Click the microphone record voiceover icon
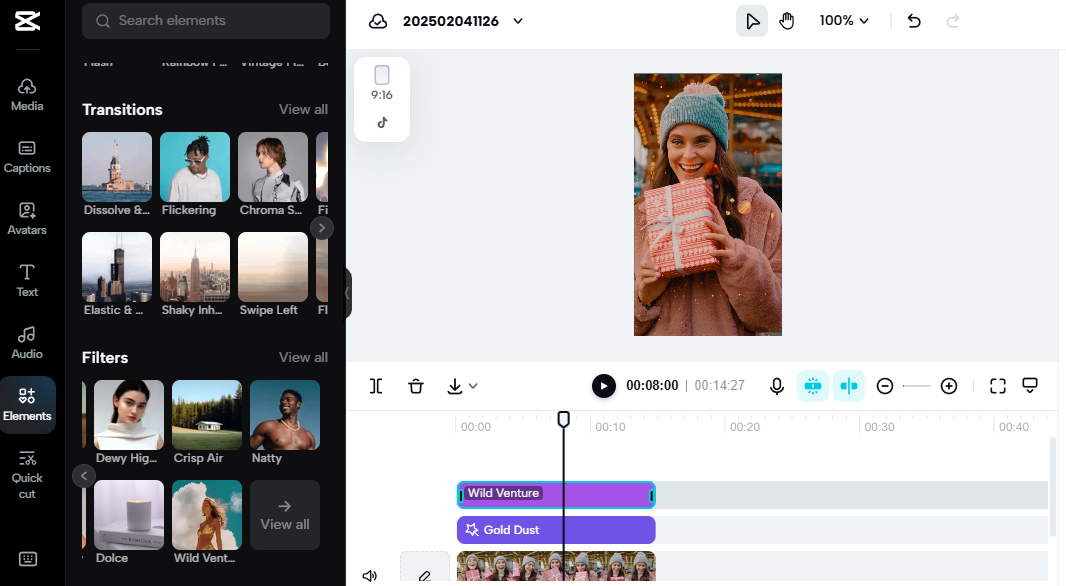The height and width of the screenshot is (586, 1066). [777, 386]
